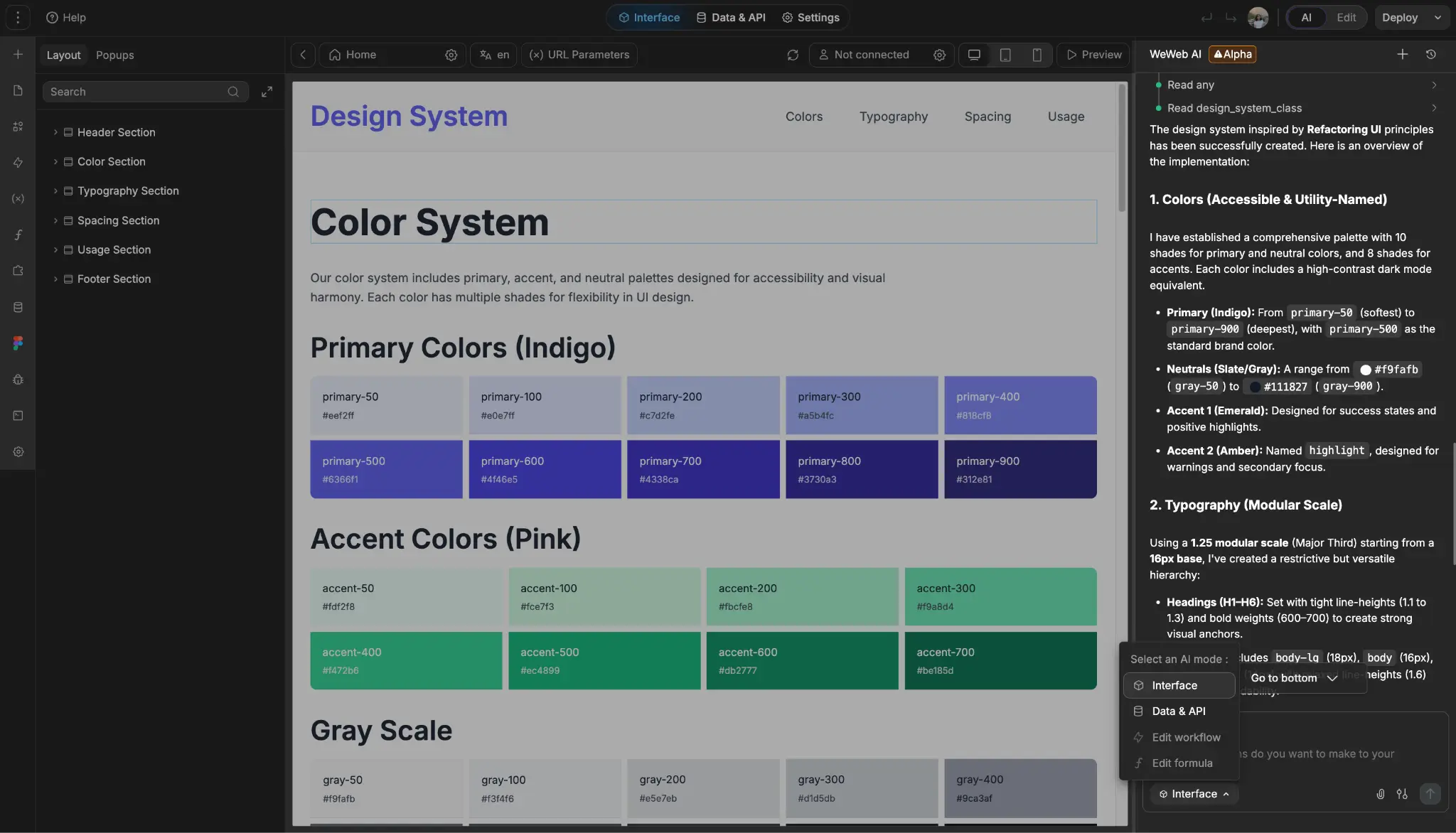Open the logs panel icon in sidebar
The image size is (1456, 833).
(x=18, y=415)
